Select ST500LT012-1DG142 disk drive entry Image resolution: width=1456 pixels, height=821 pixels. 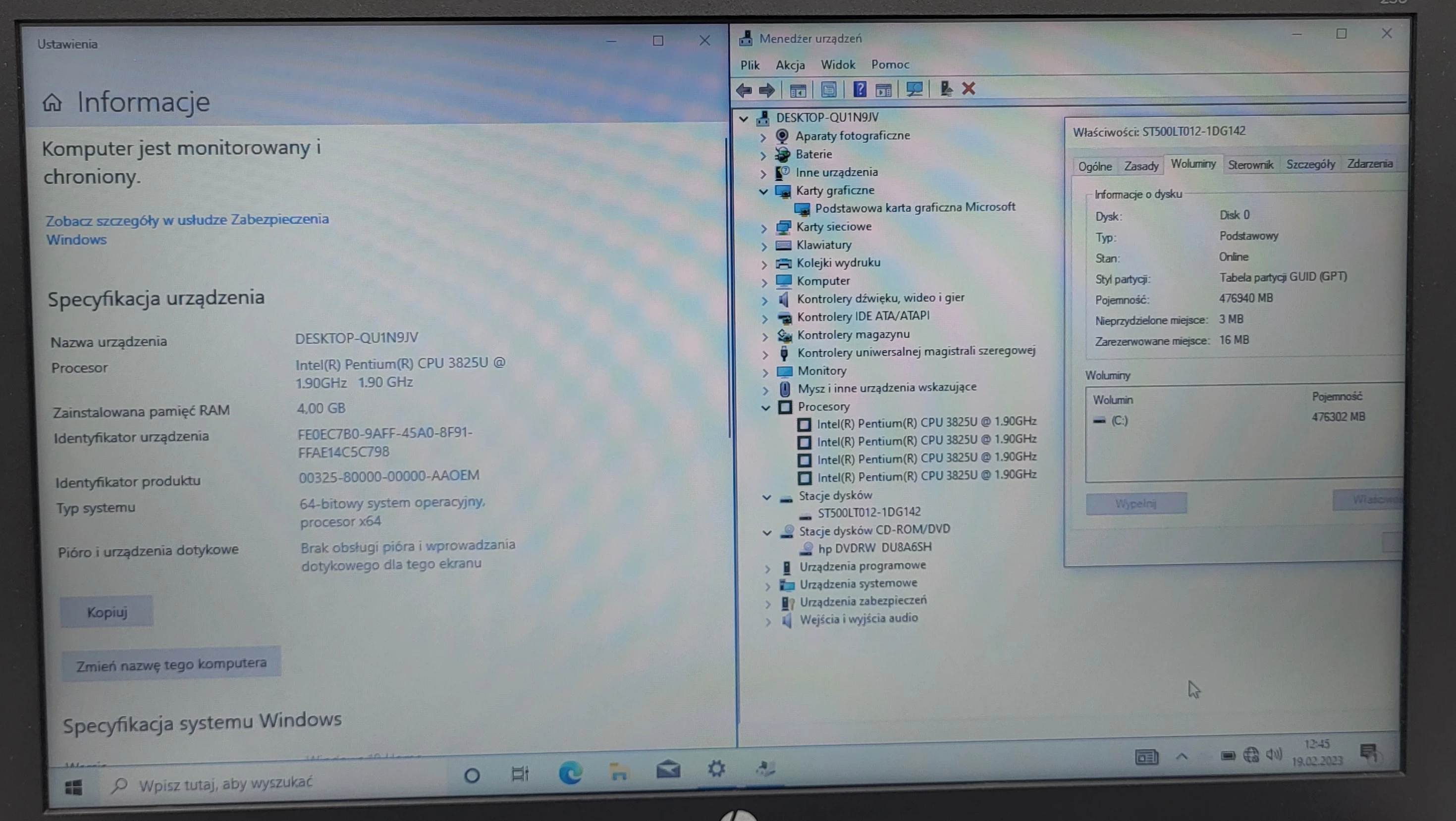pyautogui.click(x=869, y=512)
